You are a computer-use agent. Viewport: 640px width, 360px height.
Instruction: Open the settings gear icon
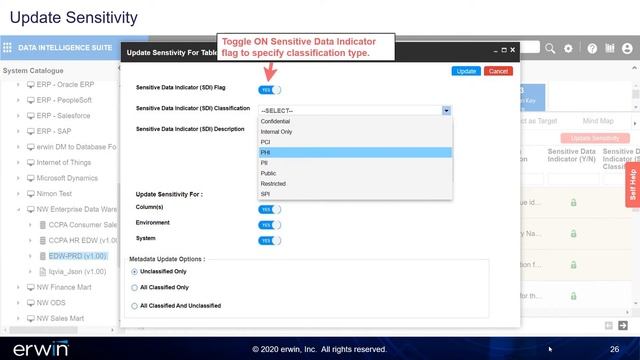click(x=568, y=49)
